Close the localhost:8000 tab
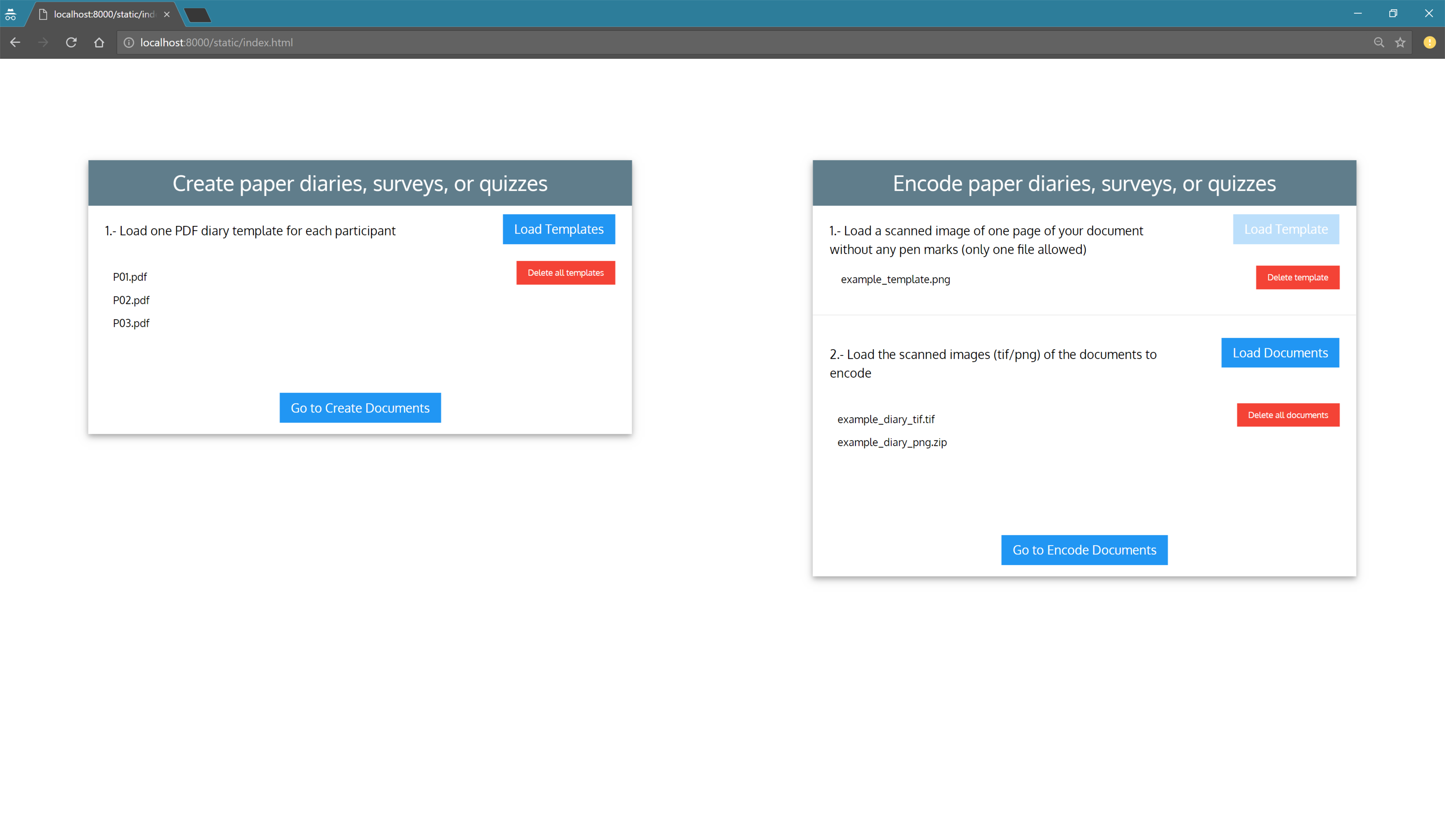Screen dimensions: 1445x840 167,14
